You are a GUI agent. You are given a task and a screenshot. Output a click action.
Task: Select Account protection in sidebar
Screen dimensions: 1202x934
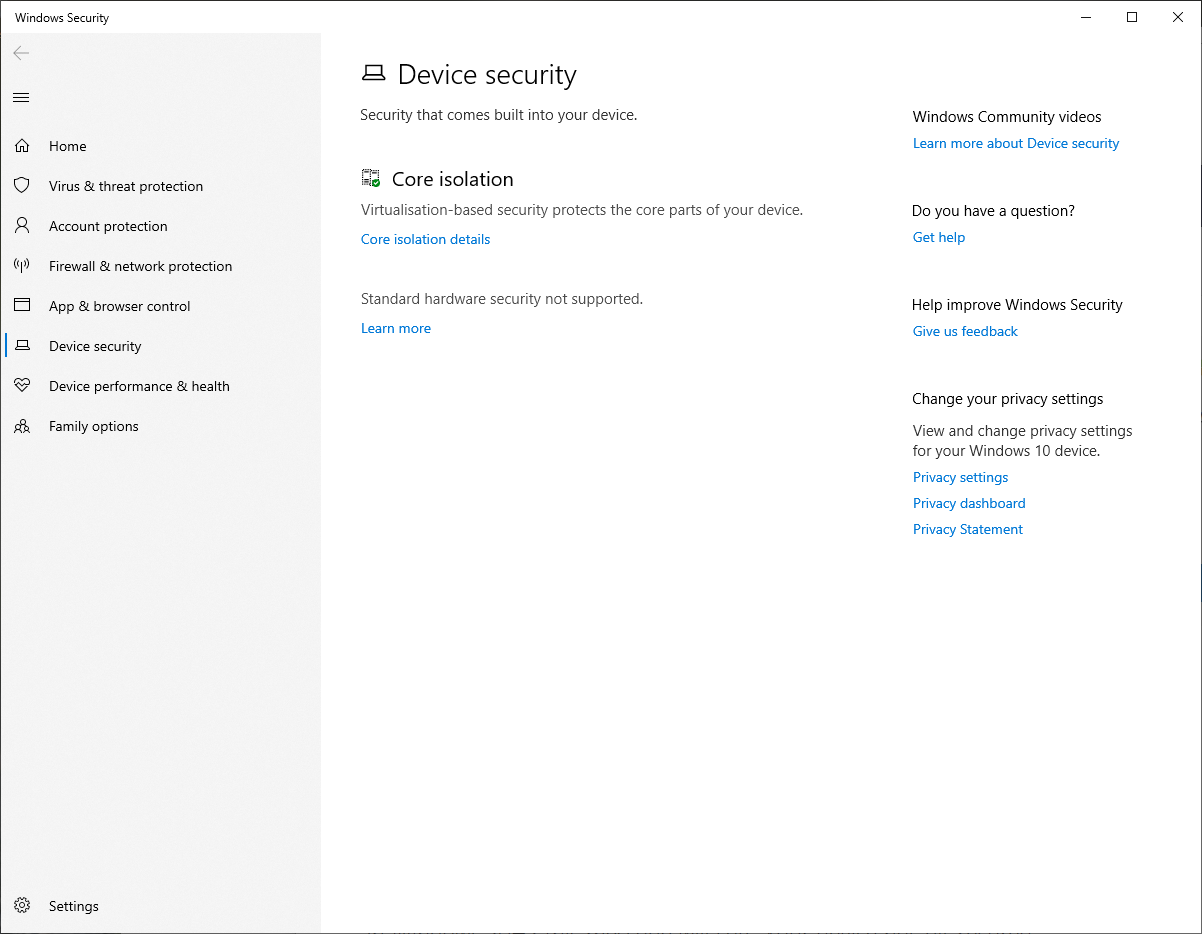[x=160, y=226]
